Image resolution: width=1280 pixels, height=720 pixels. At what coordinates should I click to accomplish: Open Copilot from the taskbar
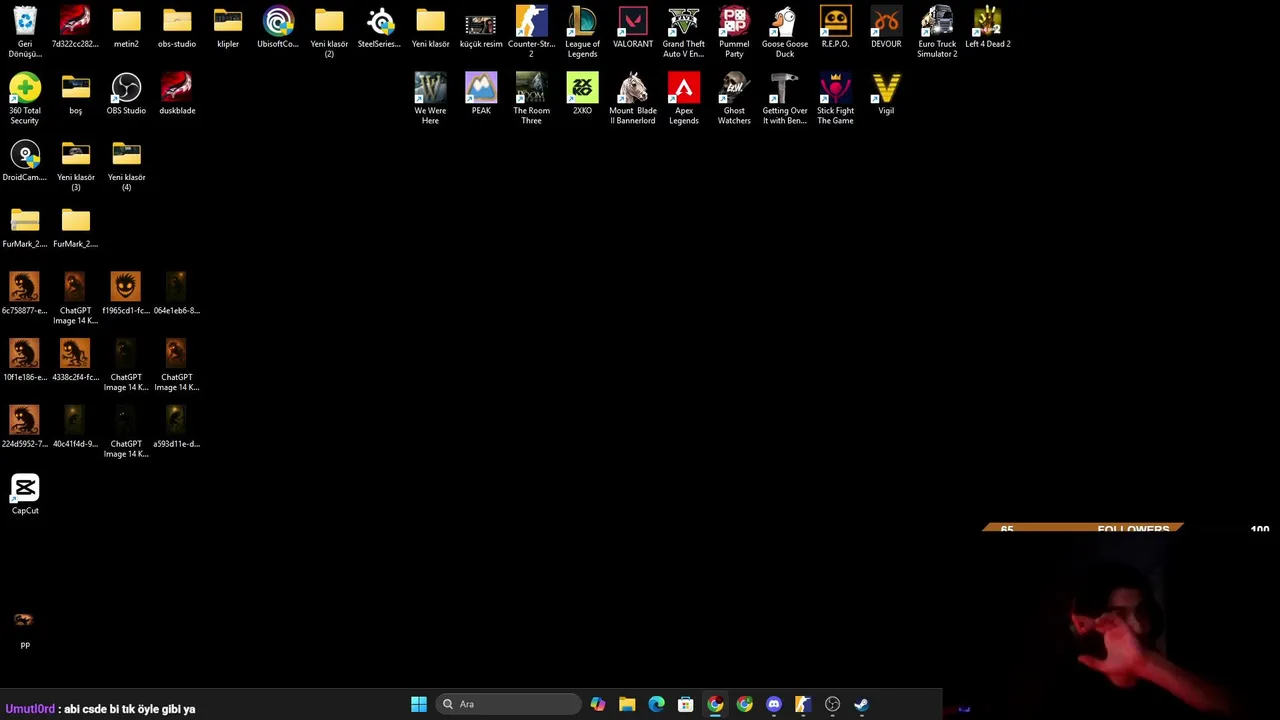598,704
